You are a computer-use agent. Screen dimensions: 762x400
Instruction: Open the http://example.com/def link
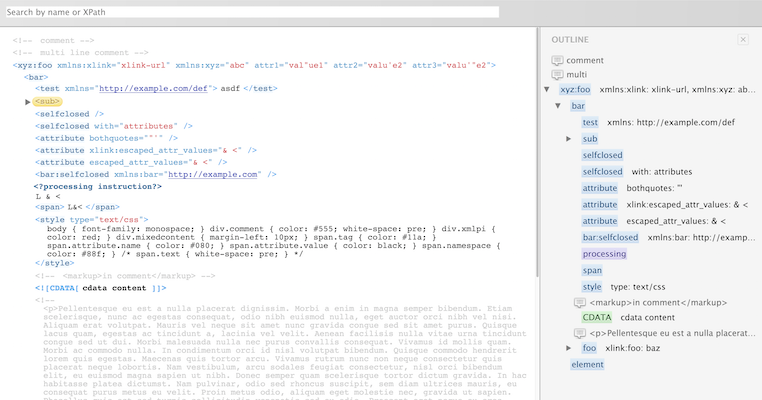point(154,88)
